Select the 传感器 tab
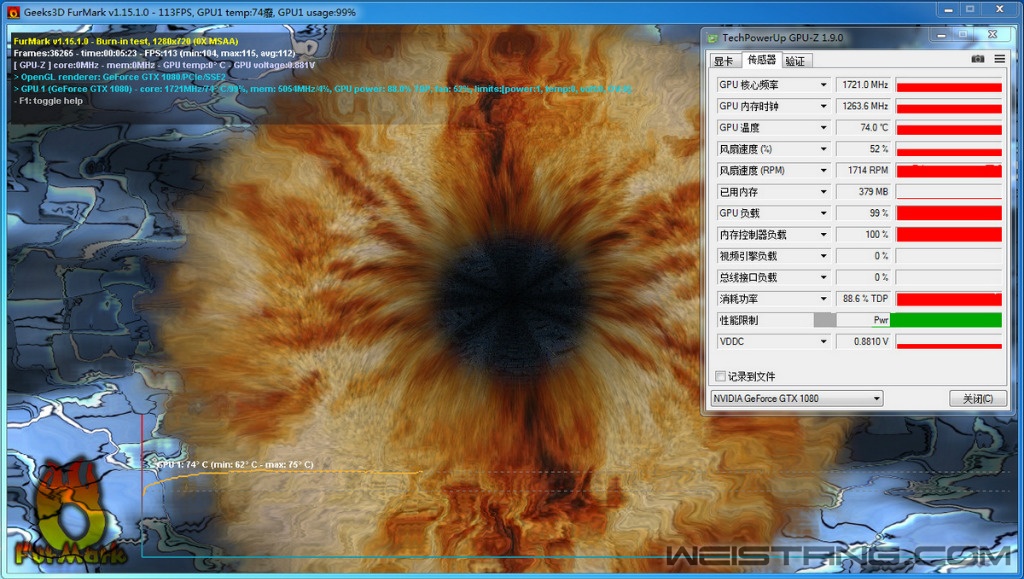Screen dimensions: 1024x579 coord(761,60)
